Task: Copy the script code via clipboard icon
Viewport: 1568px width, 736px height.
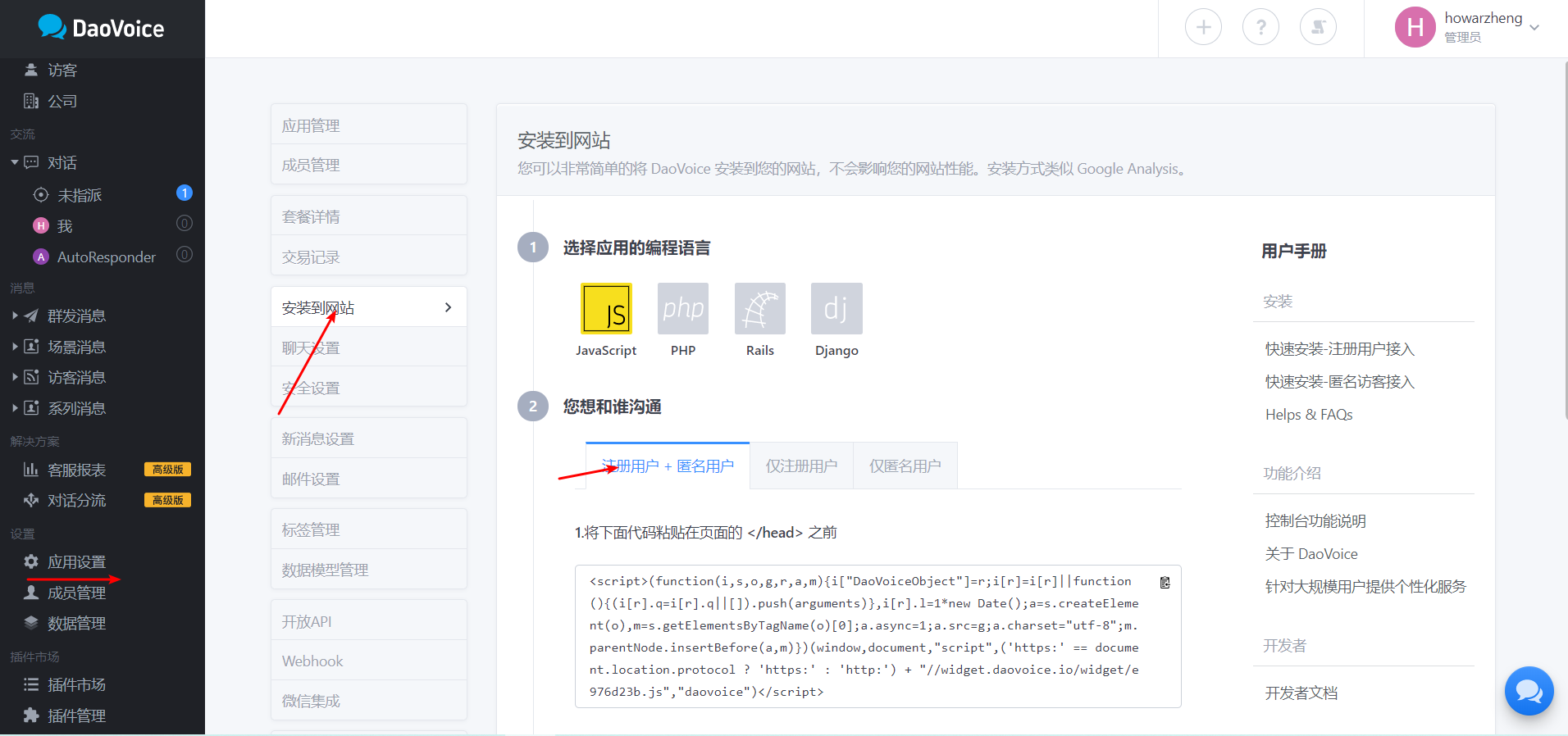Action: [1165, 582]
